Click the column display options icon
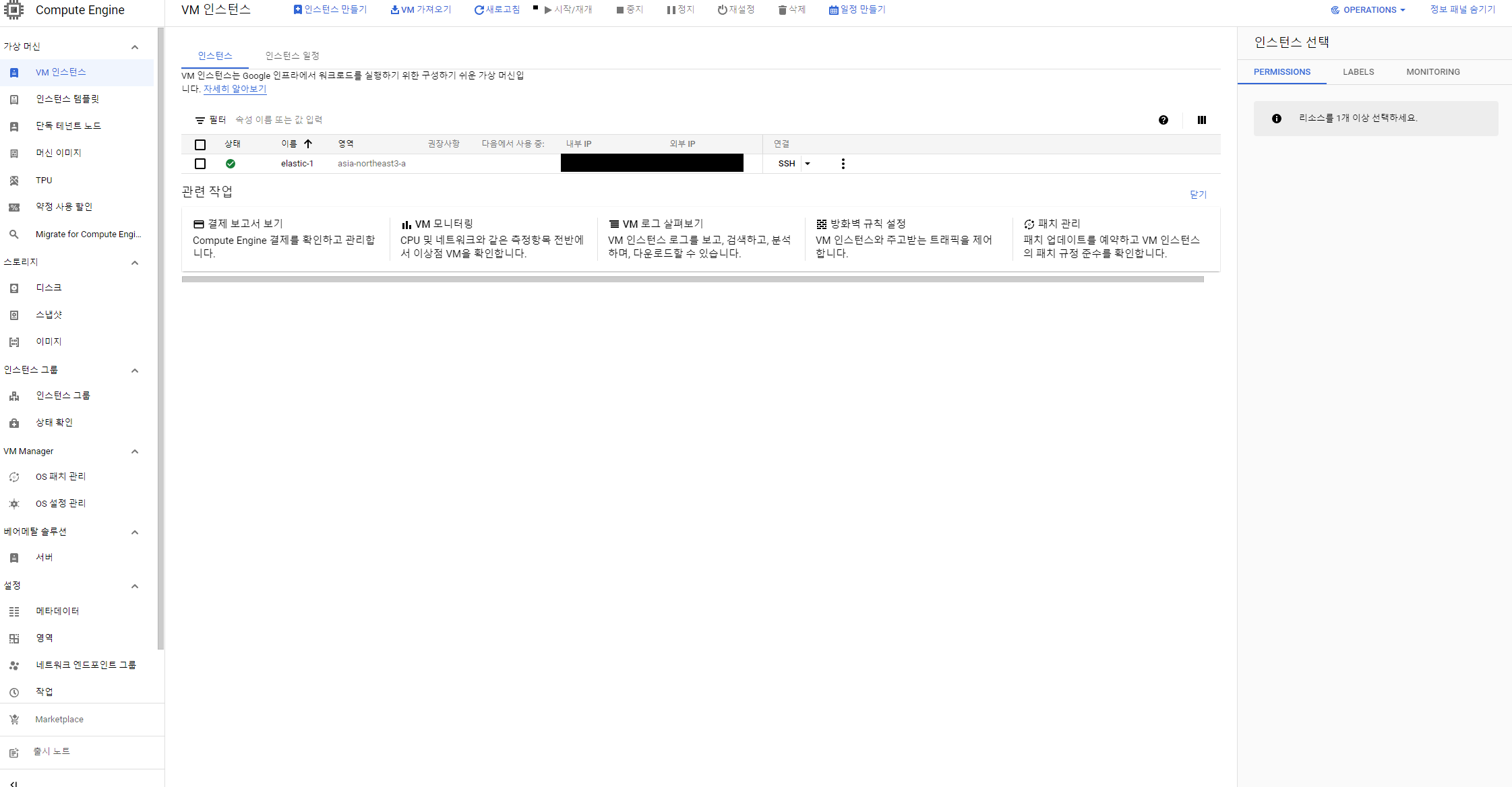The image size is (1512, 787). (1201, 120)
